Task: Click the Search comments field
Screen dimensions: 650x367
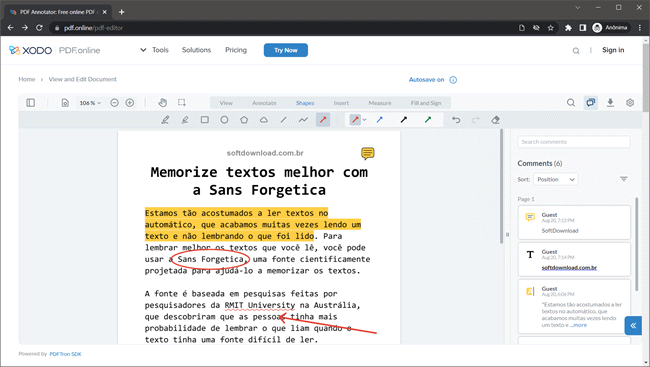Action: (574, 142)
